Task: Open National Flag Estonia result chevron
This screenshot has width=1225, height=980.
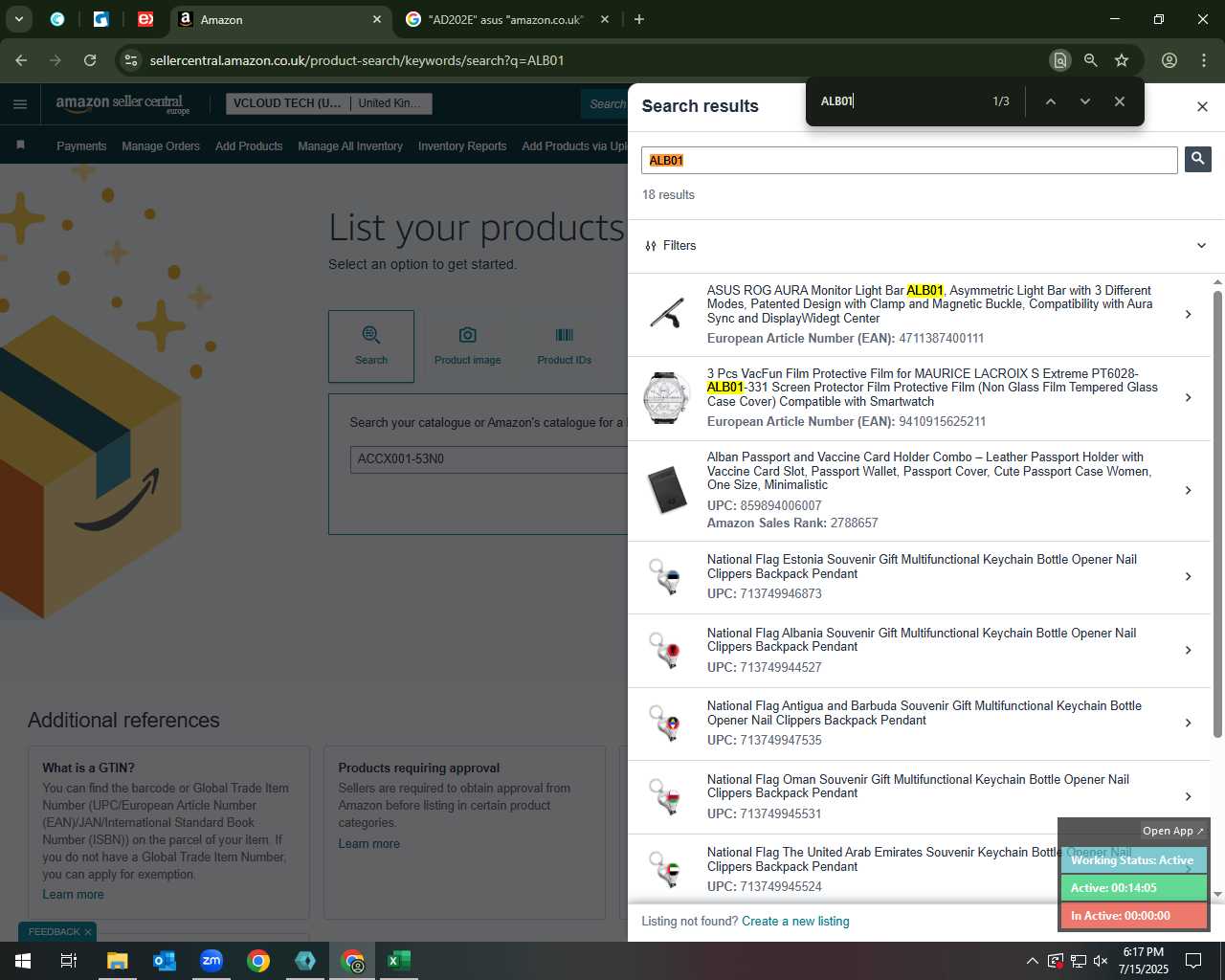Action: click(1188, 576)
